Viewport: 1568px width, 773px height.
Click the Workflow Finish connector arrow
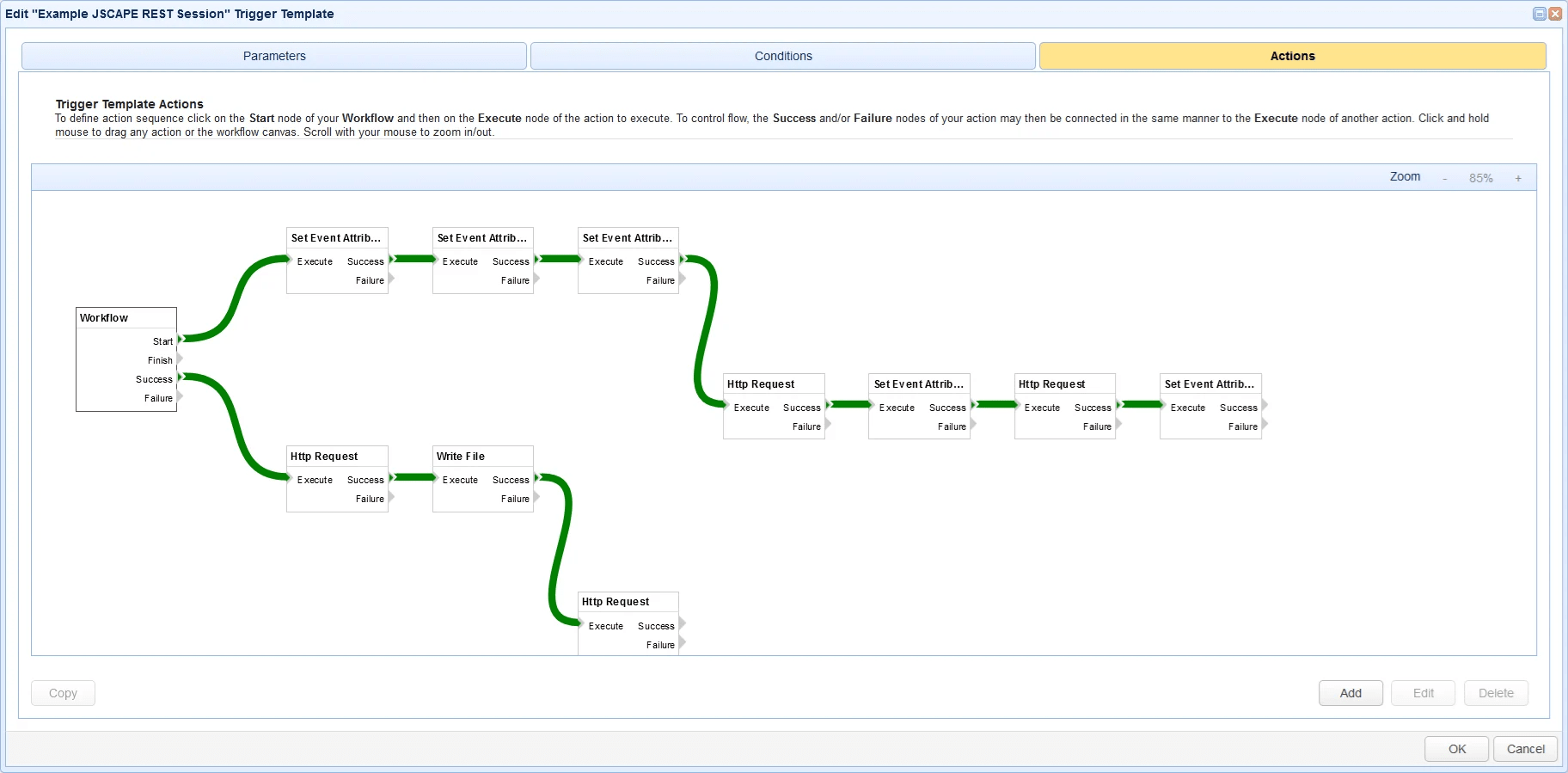click(x=180, y=359)
